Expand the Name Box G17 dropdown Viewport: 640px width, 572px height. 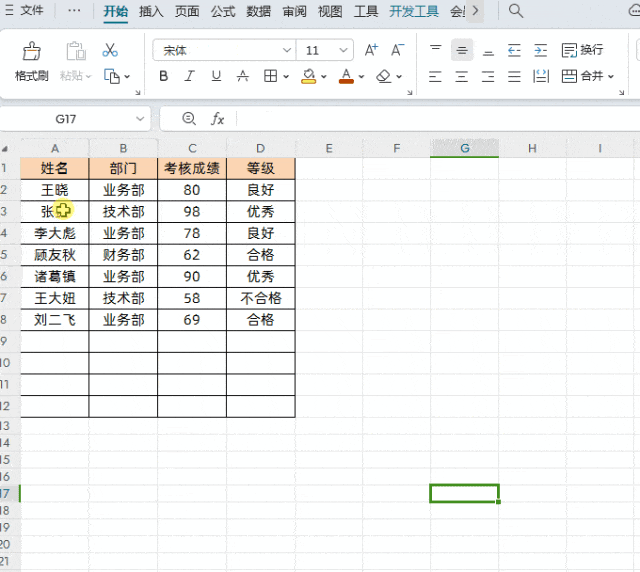tap(140, 119)
